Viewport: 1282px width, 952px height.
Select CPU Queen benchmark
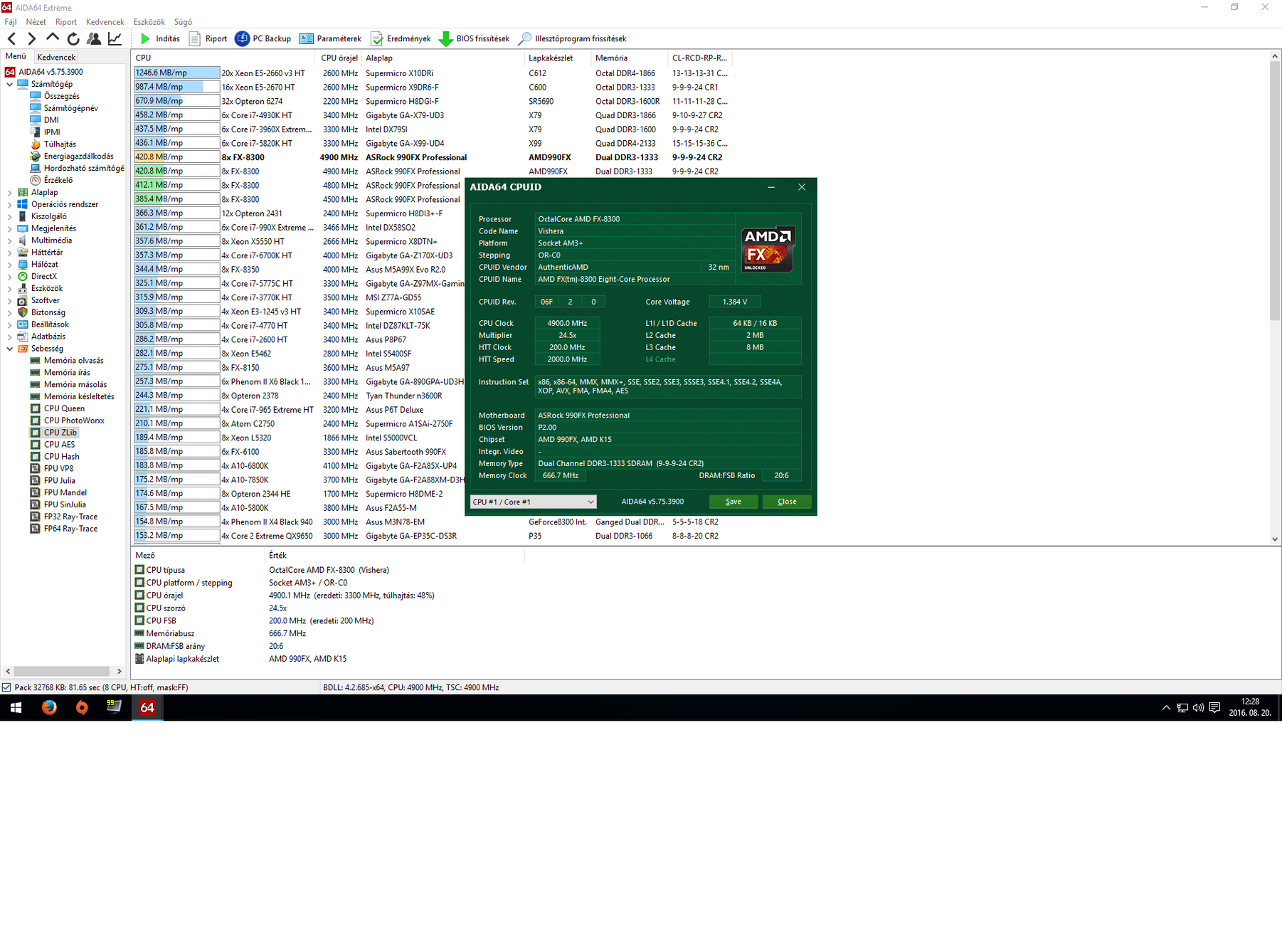(x=64, y=408)
